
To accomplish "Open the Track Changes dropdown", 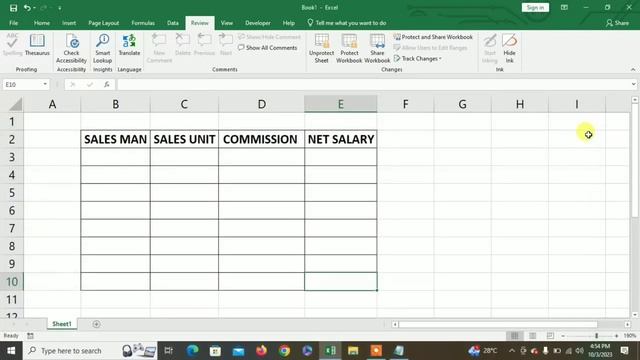I will click(x=418, y=59).
